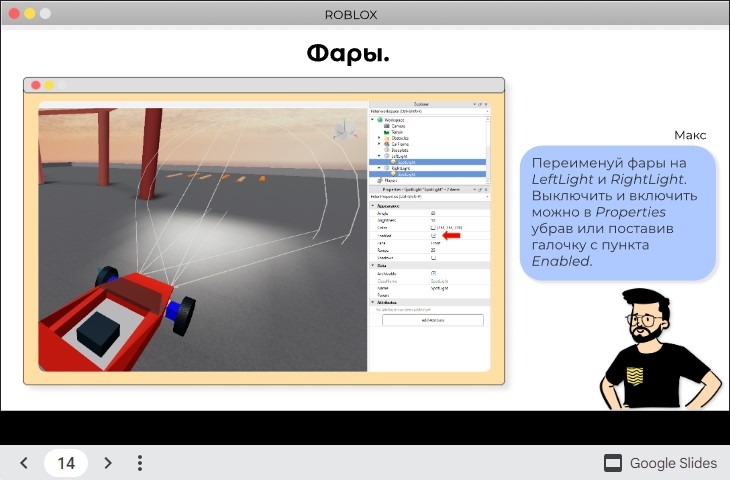
Task: Expand the CarFrame tree node
Action: (379, 144)
